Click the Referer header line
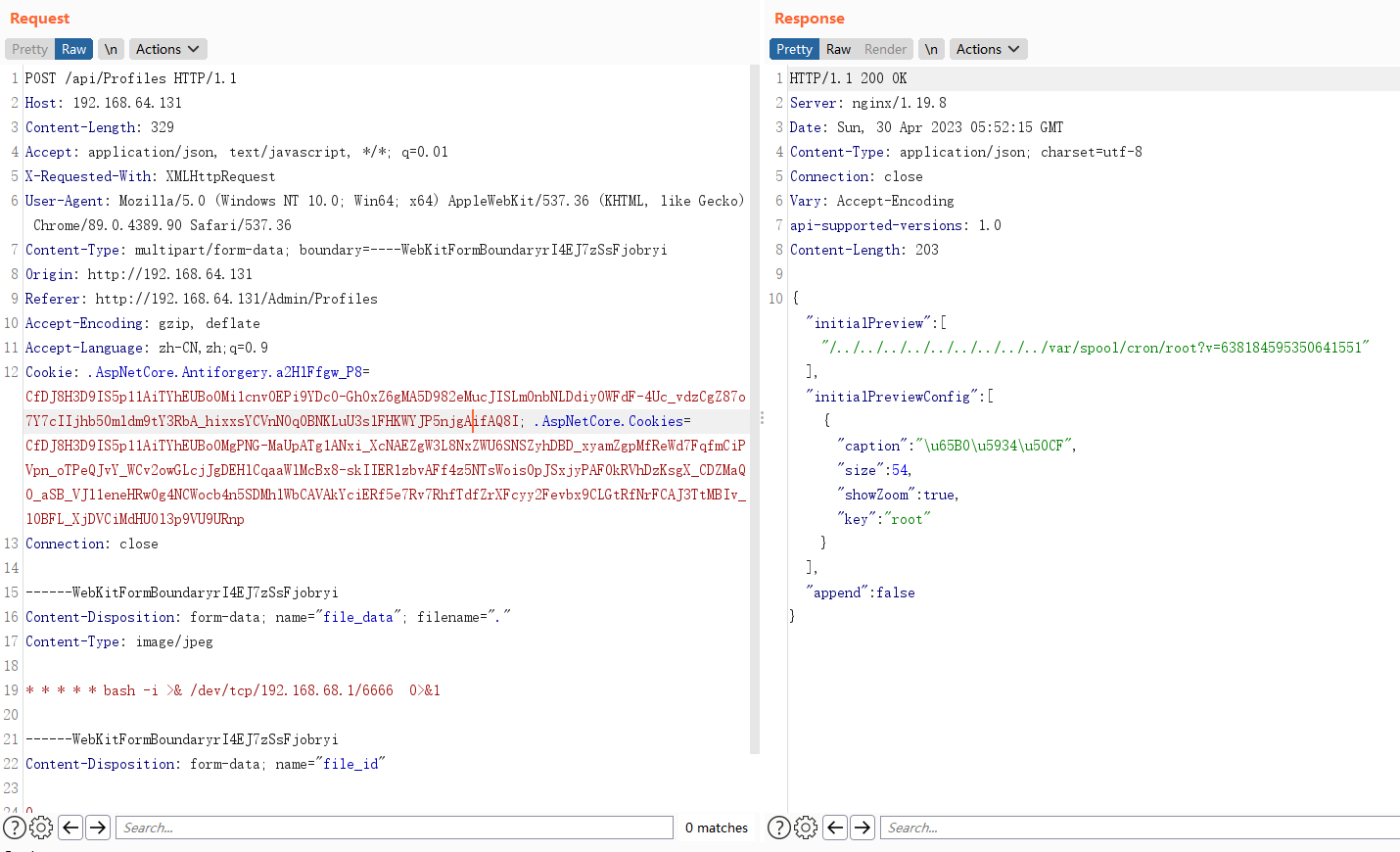This screenshot has width=1400, height=852. point(202,299)
